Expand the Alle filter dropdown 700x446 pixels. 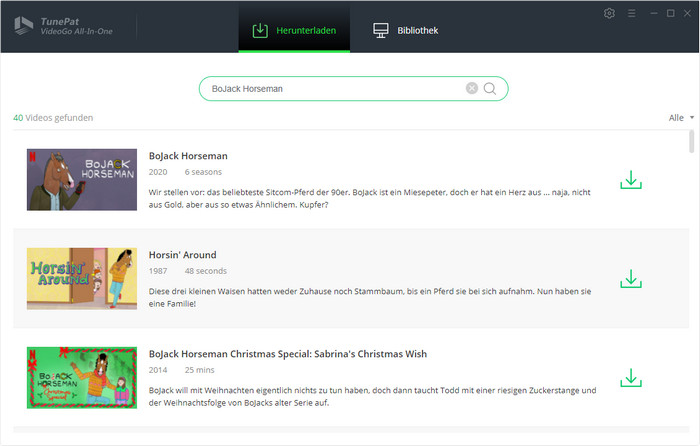(x=681, y=118)
